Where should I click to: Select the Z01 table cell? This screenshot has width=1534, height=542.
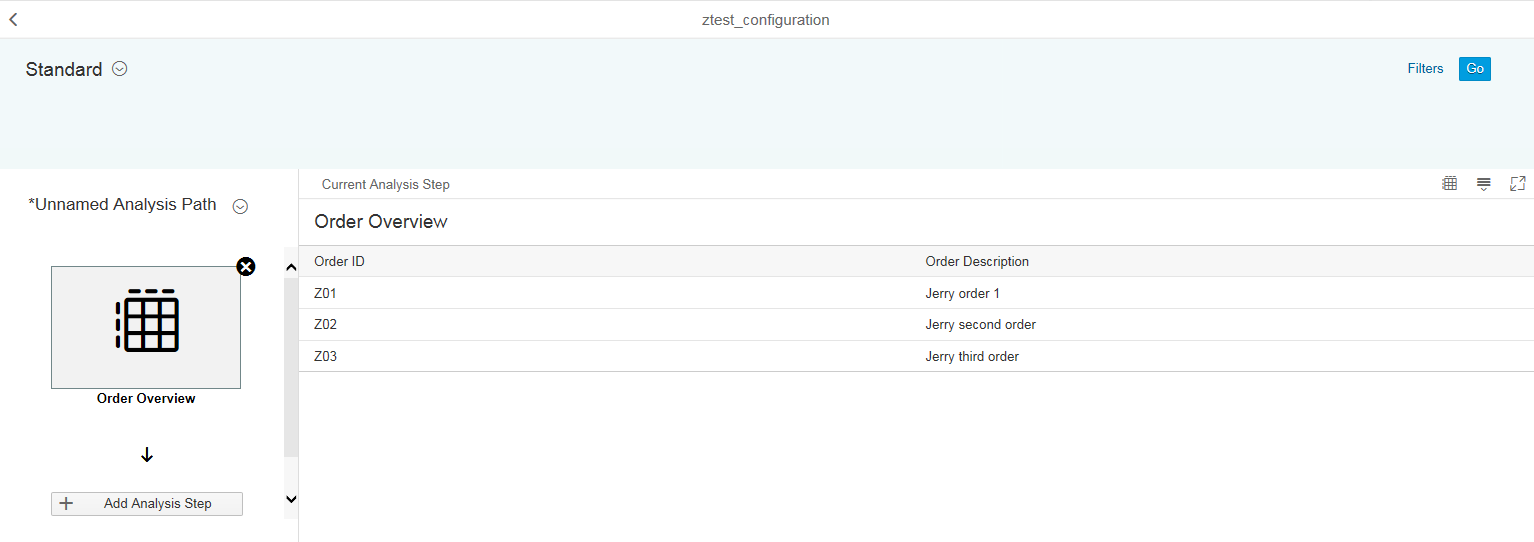(325, 293)
